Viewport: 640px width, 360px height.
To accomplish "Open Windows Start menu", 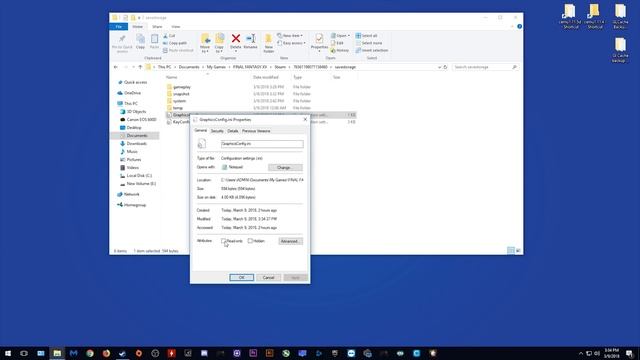I will 8,353.
